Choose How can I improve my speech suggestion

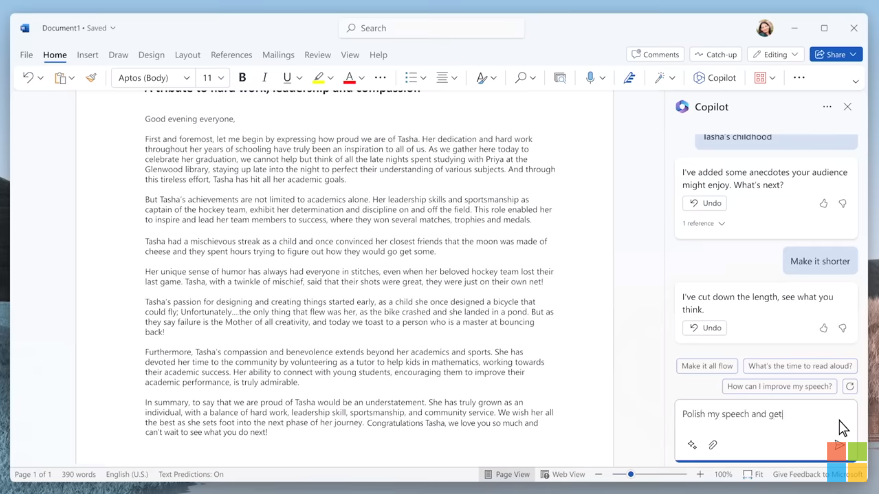[780, 386]
